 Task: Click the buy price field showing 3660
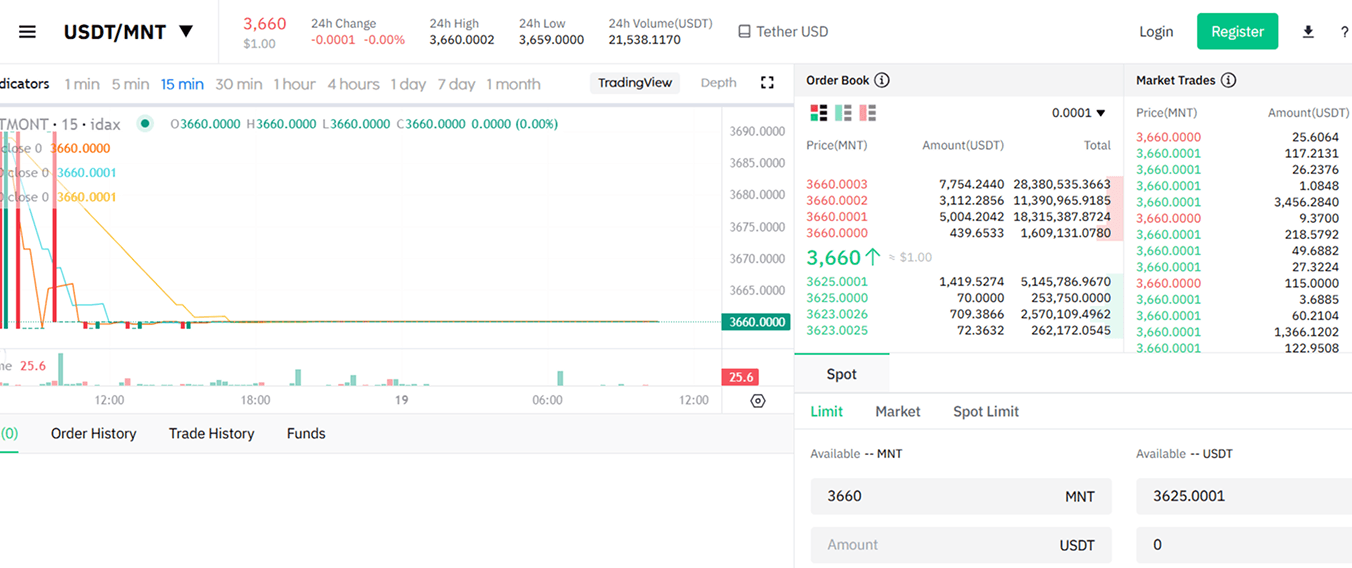[961, 496]
